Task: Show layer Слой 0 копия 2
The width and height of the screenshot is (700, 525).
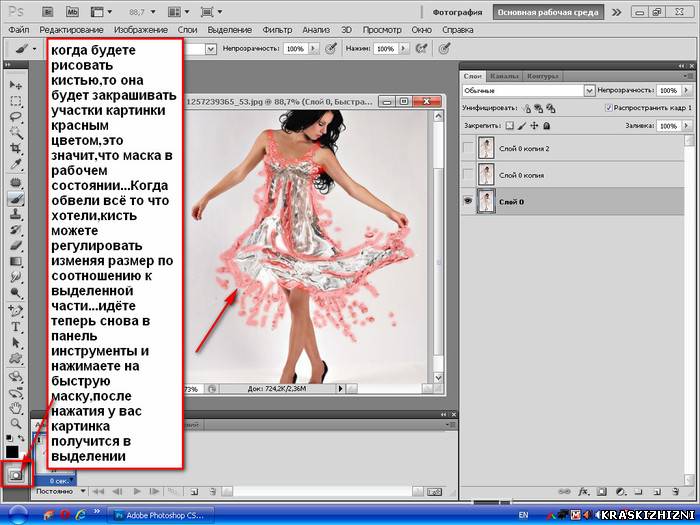Action: (468, 148)
